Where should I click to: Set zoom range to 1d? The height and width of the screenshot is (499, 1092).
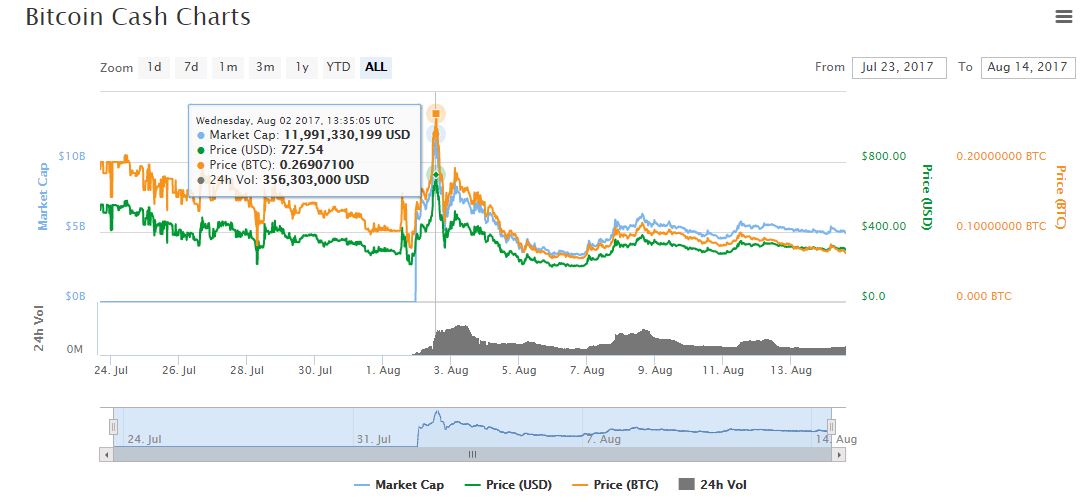[x=154, y=68]
